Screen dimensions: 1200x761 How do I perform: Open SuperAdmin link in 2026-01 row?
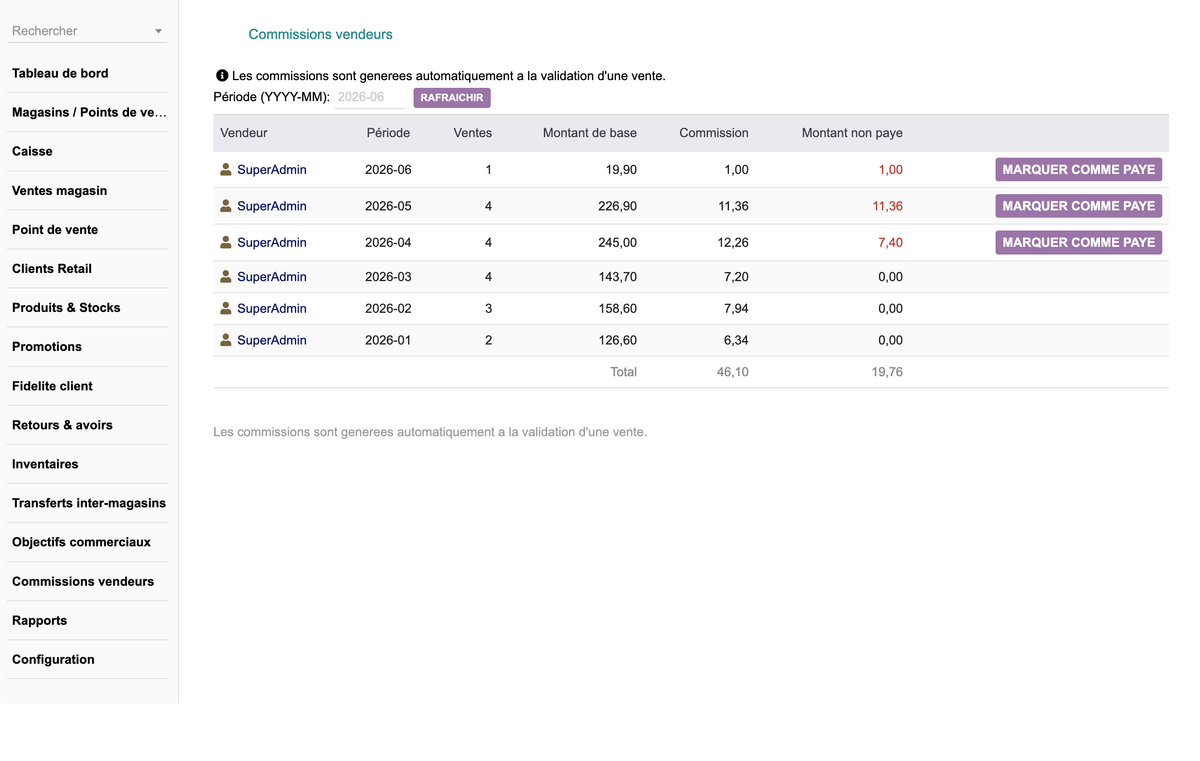(272, 340)
